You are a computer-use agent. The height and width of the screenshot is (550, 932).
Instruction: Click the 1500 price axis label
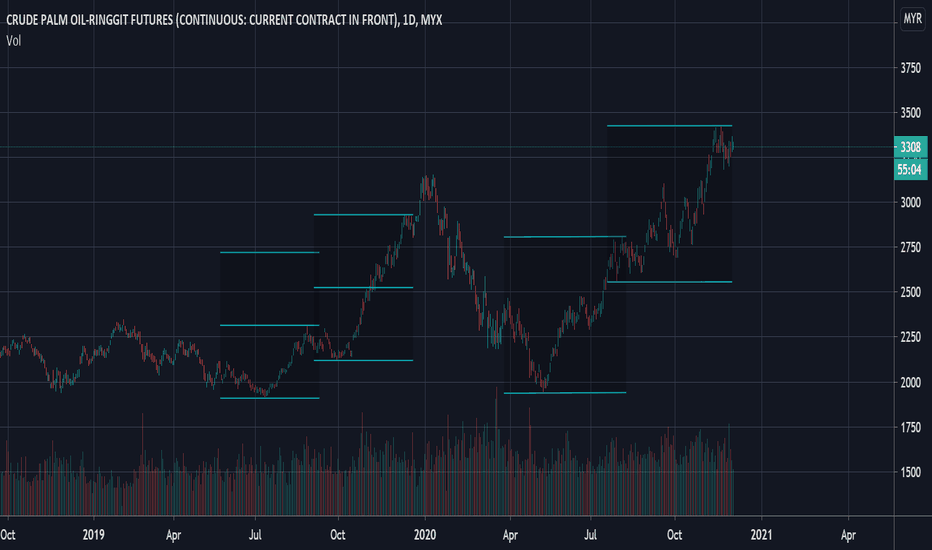click(x=910, y=472)
